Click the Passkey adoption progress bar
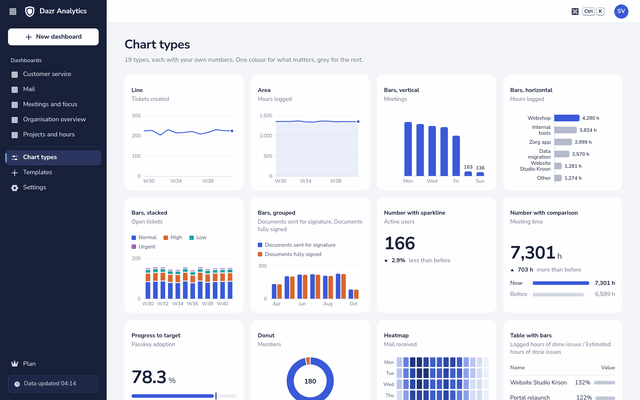Screen dimensions: 640x400 click(184, 396)
